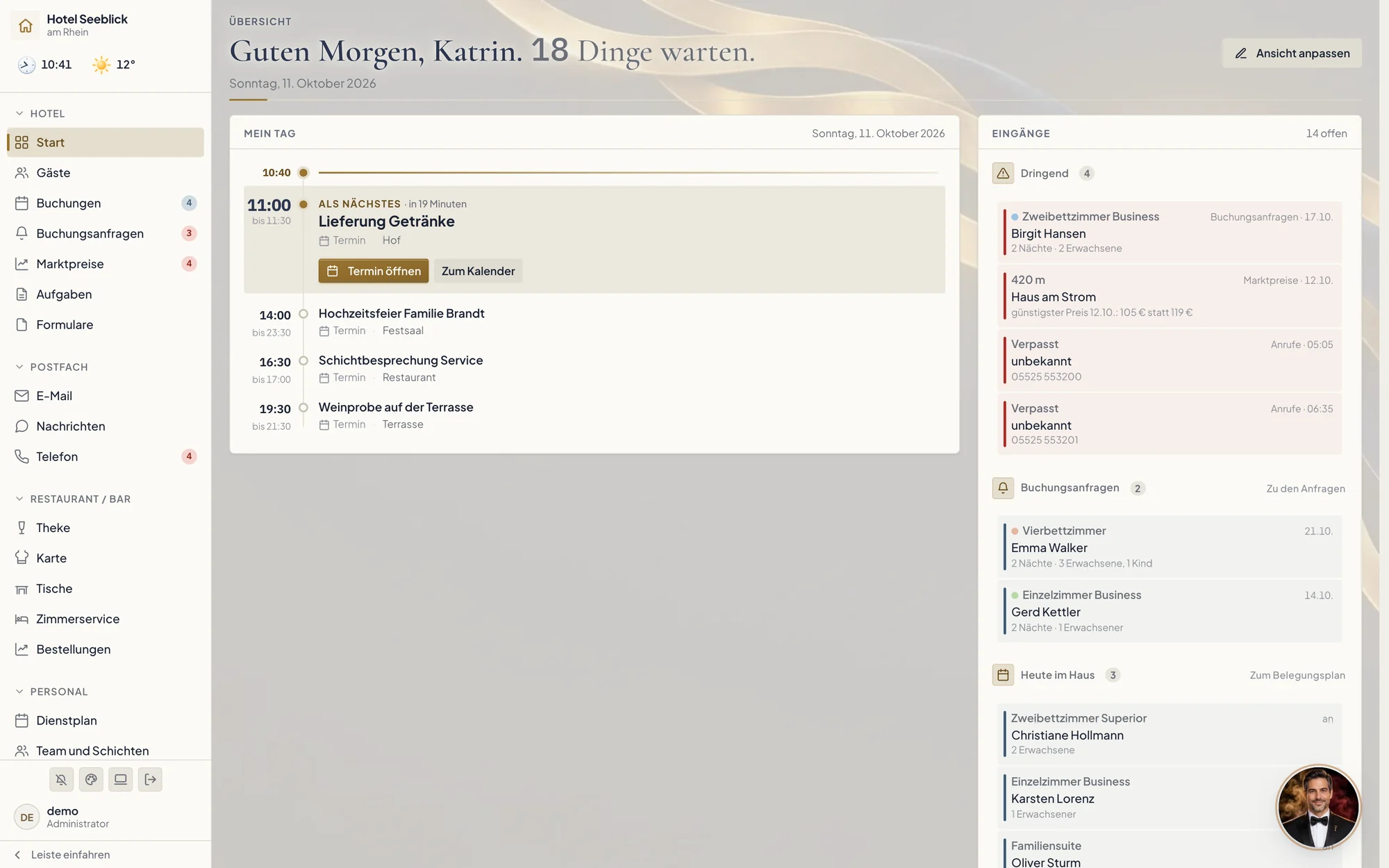Go to Buchungsanfragen in the sidebar
Screen dimensions: 1389x868
tap(106, 233)
